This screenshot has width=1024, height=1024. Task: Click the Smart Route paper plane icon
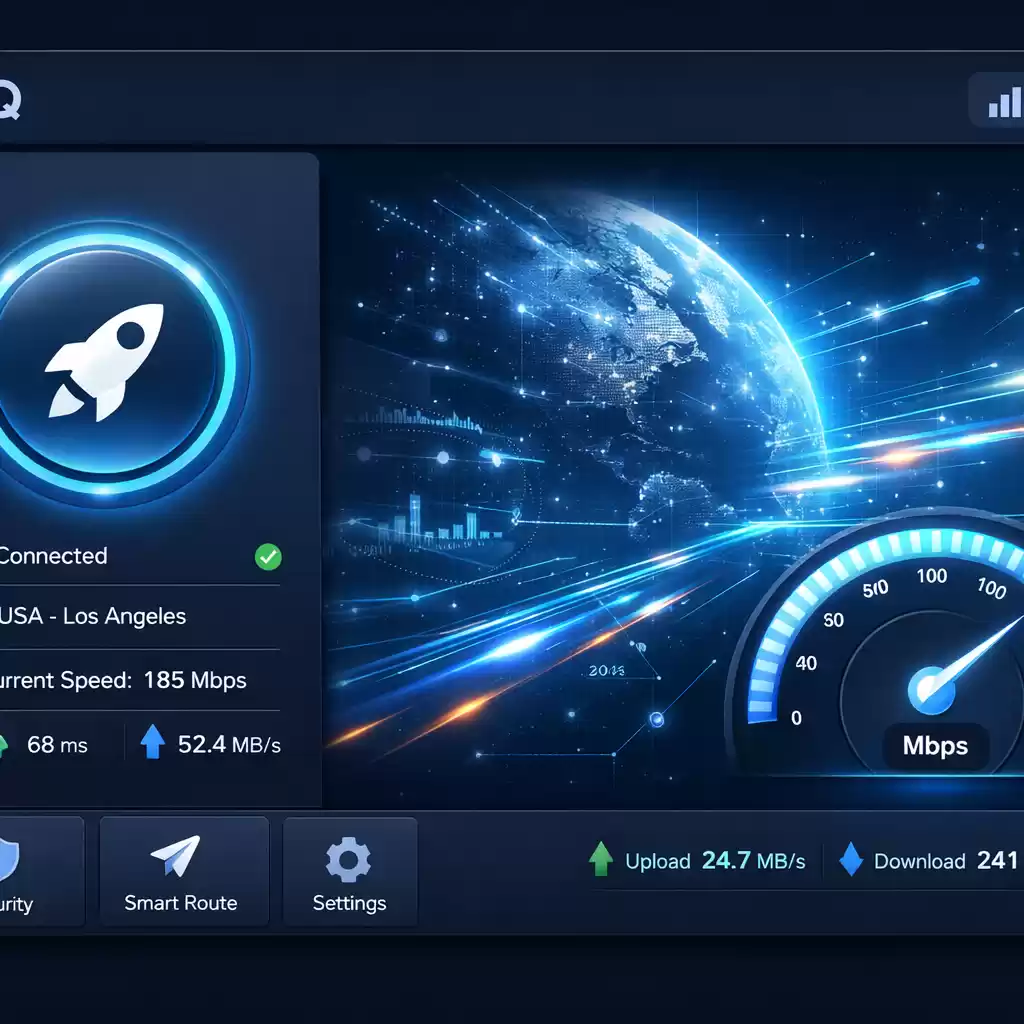[x=176, y=858]
